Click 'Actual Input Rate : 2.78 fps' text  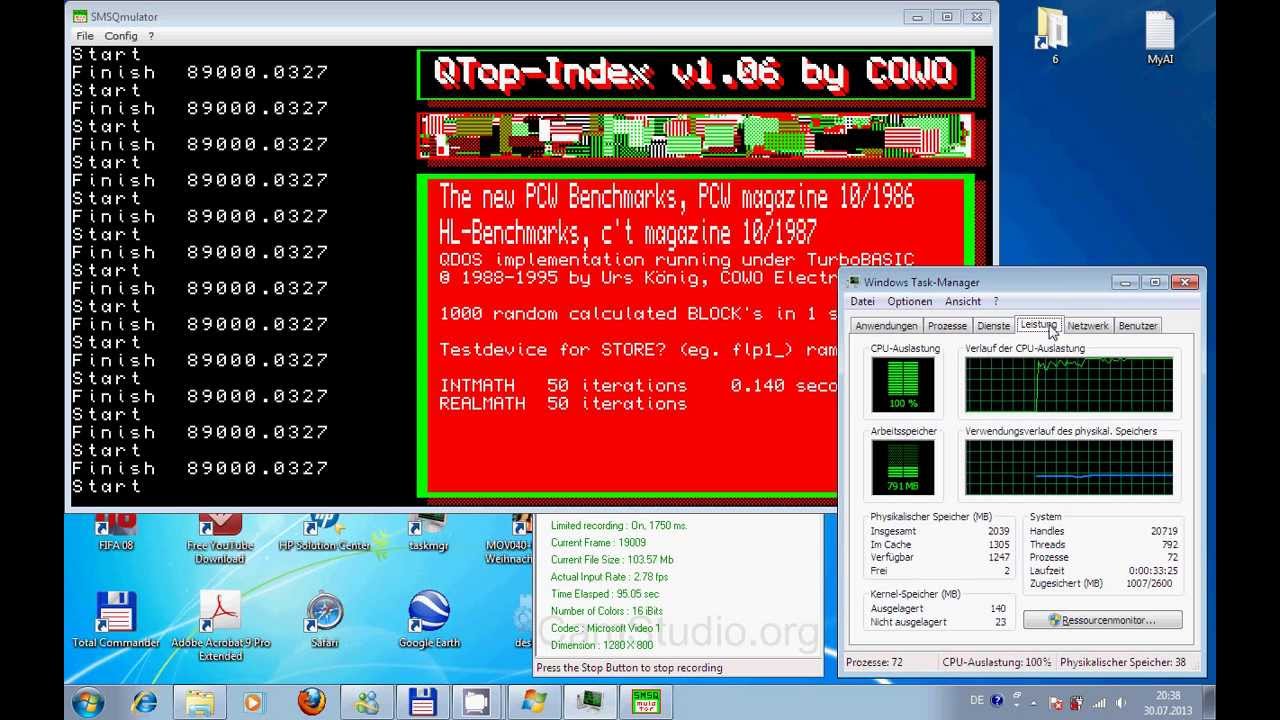click(x=609, y=577)
